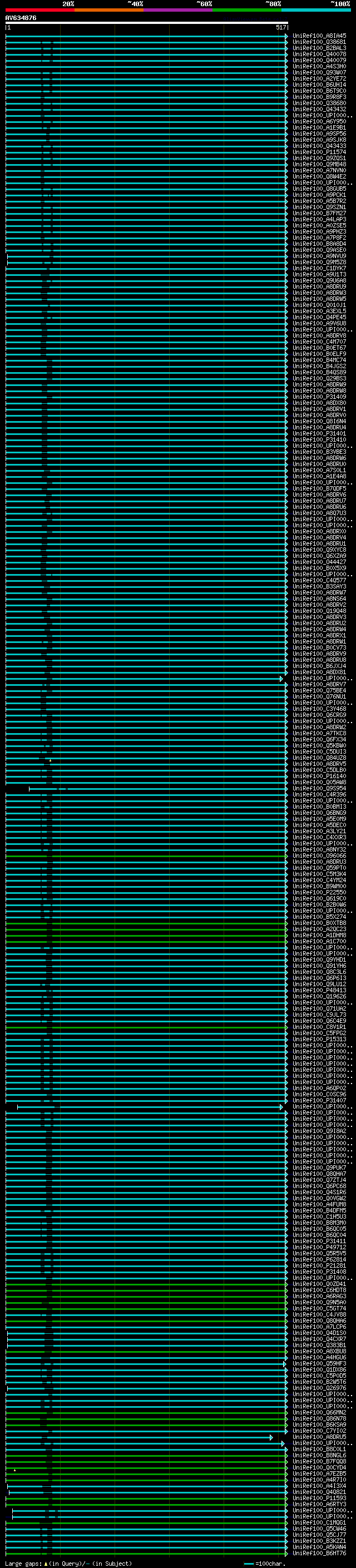This screenshot has height=1568, width=356.
Task: Click the cyan ~100% identity legend segment
Action: [316, 10]
